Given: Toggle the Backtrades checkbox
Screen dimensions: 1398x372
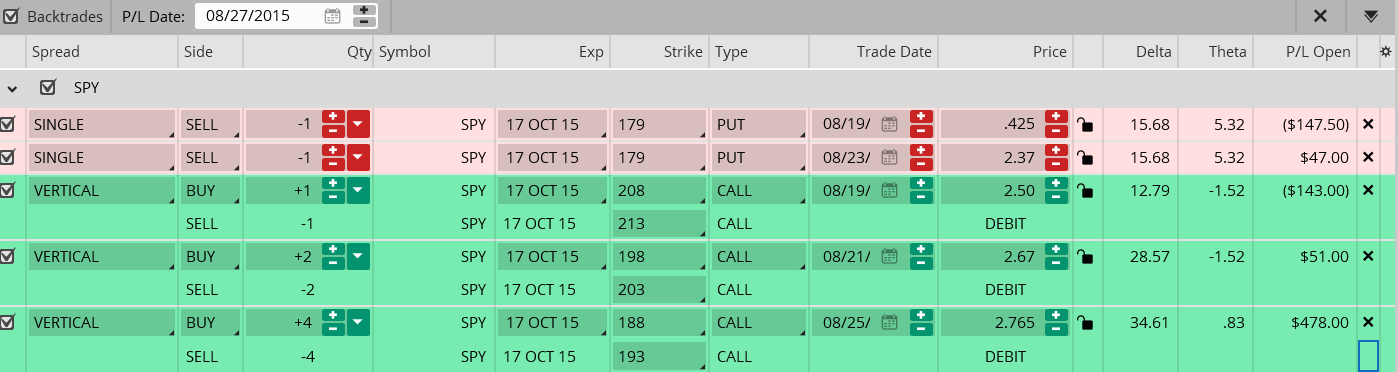Looking at the screenshot, I should (x=11, y=16).
